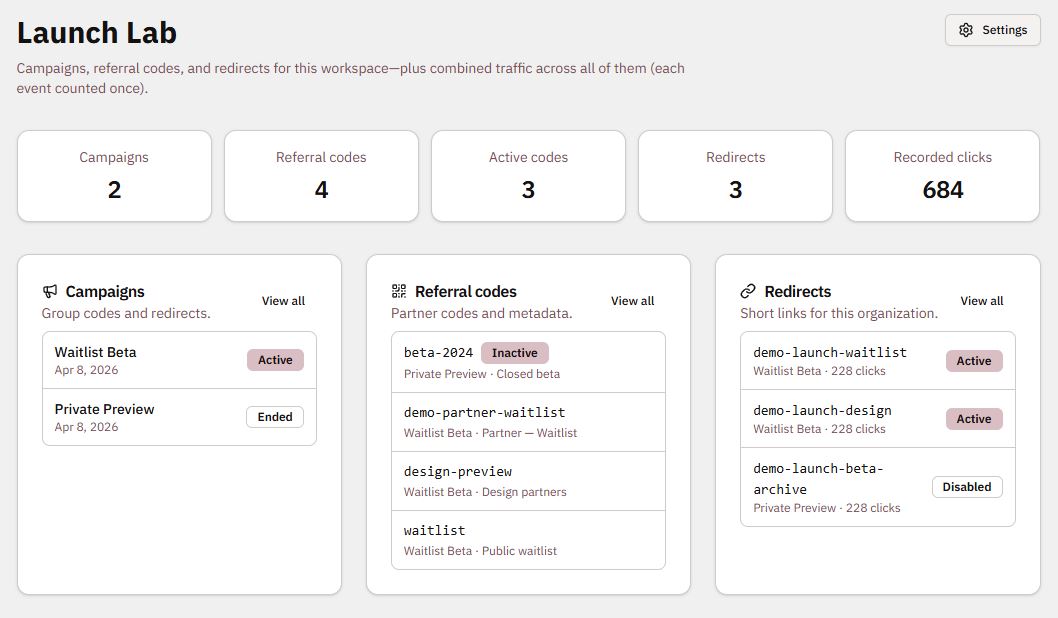Click the QR code icon beside Referral codes

pos(399,292)
